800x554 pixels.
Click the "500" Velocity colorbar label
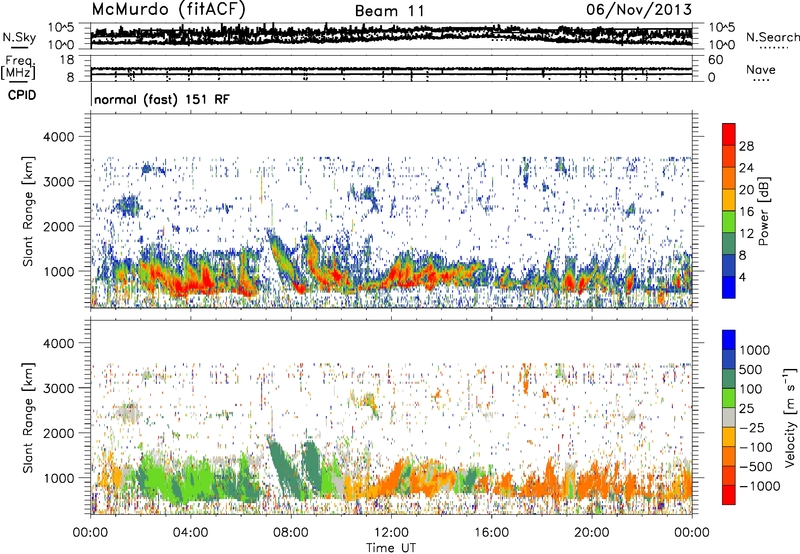[x=751, y=369]
